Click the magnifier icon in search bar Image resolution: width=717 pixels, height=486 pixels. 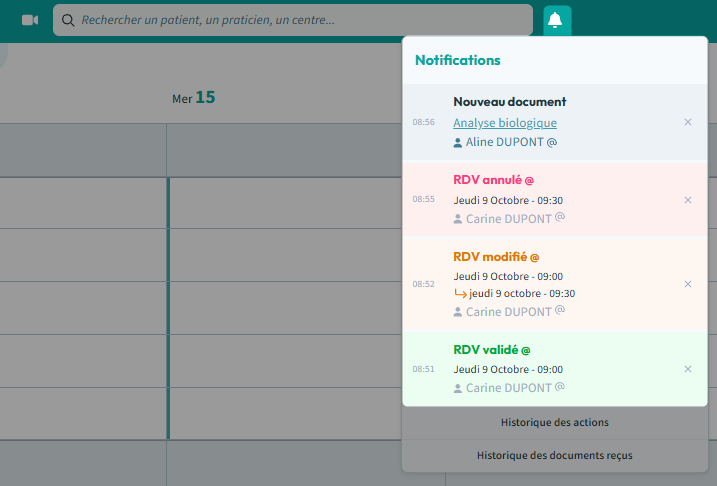point(68,20)
